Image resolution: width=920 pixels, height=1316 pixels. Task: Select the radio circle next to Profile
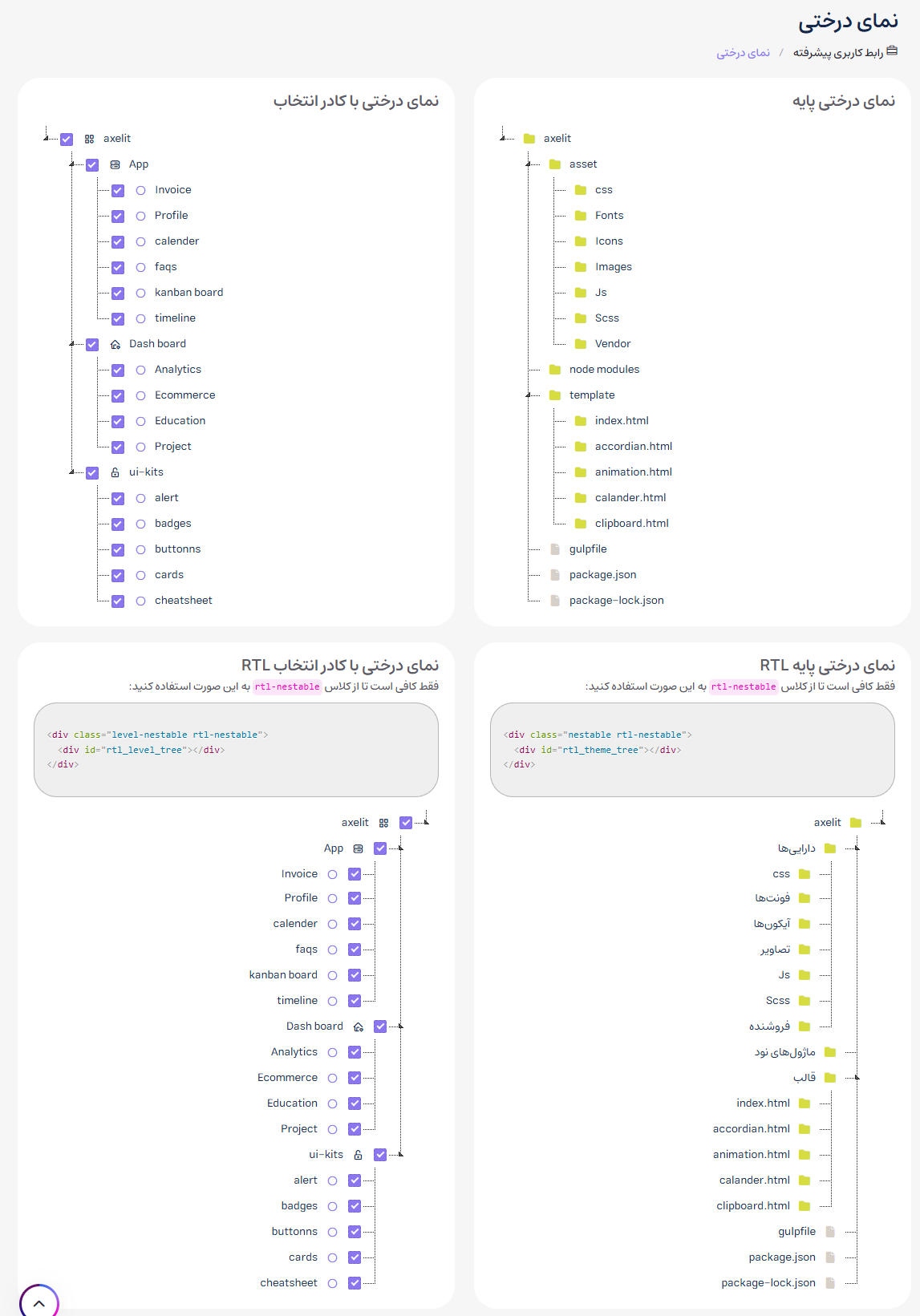click(141, 216)
